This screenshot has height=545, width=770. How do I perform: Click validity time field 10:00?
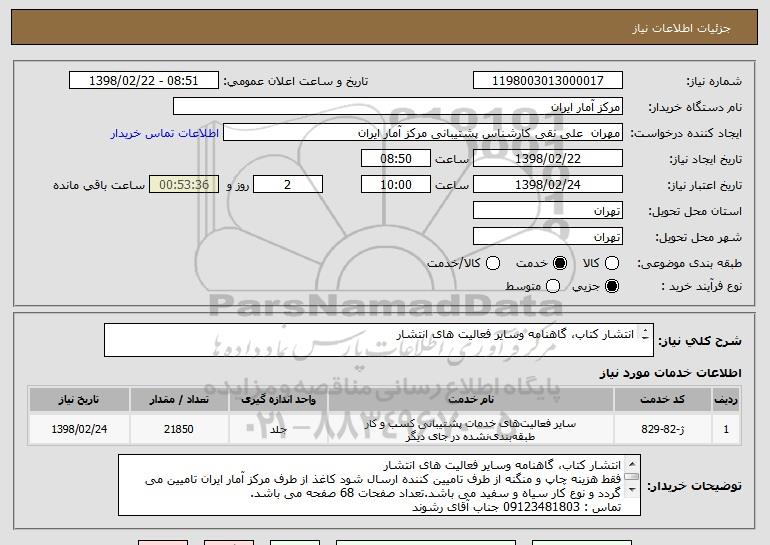coord(396,185)
